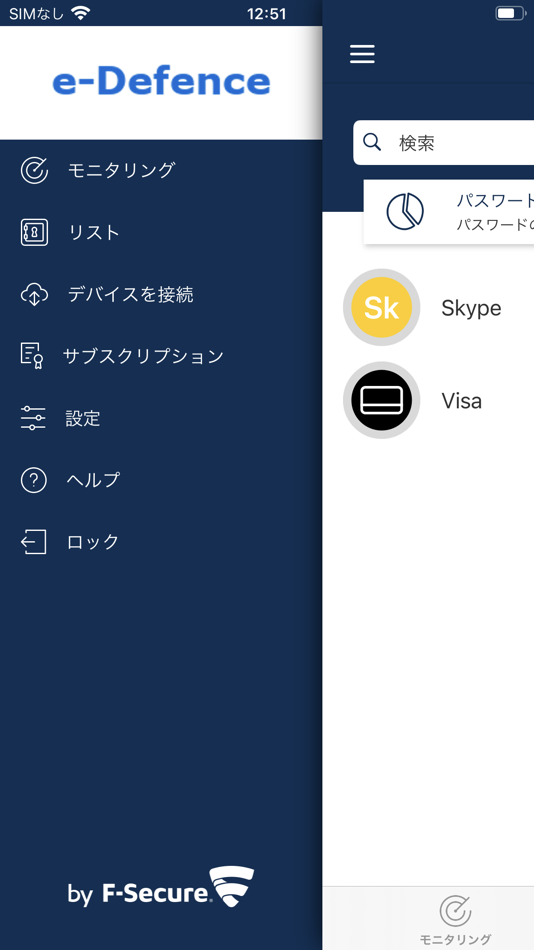
Task: Click the cloud connect-device icon
Action: tap(34, 294)
